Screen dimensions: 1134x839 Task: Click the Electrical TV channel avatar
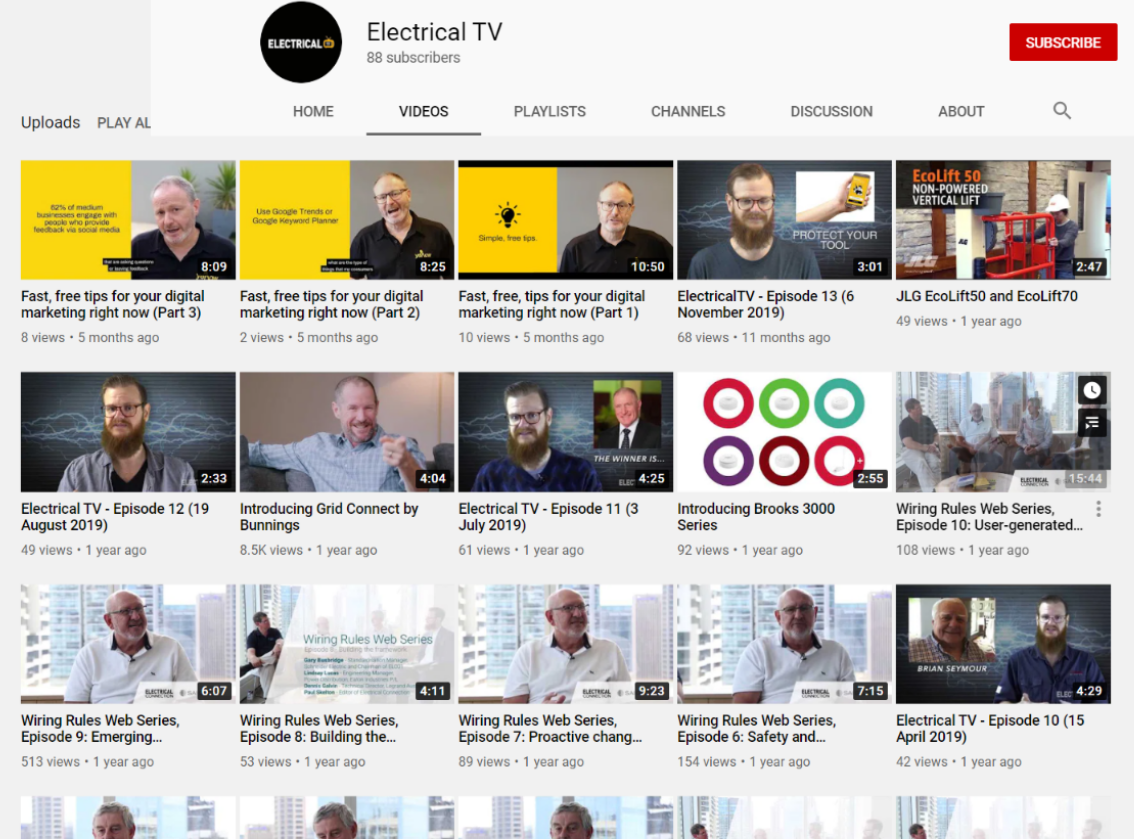(301, 42)
